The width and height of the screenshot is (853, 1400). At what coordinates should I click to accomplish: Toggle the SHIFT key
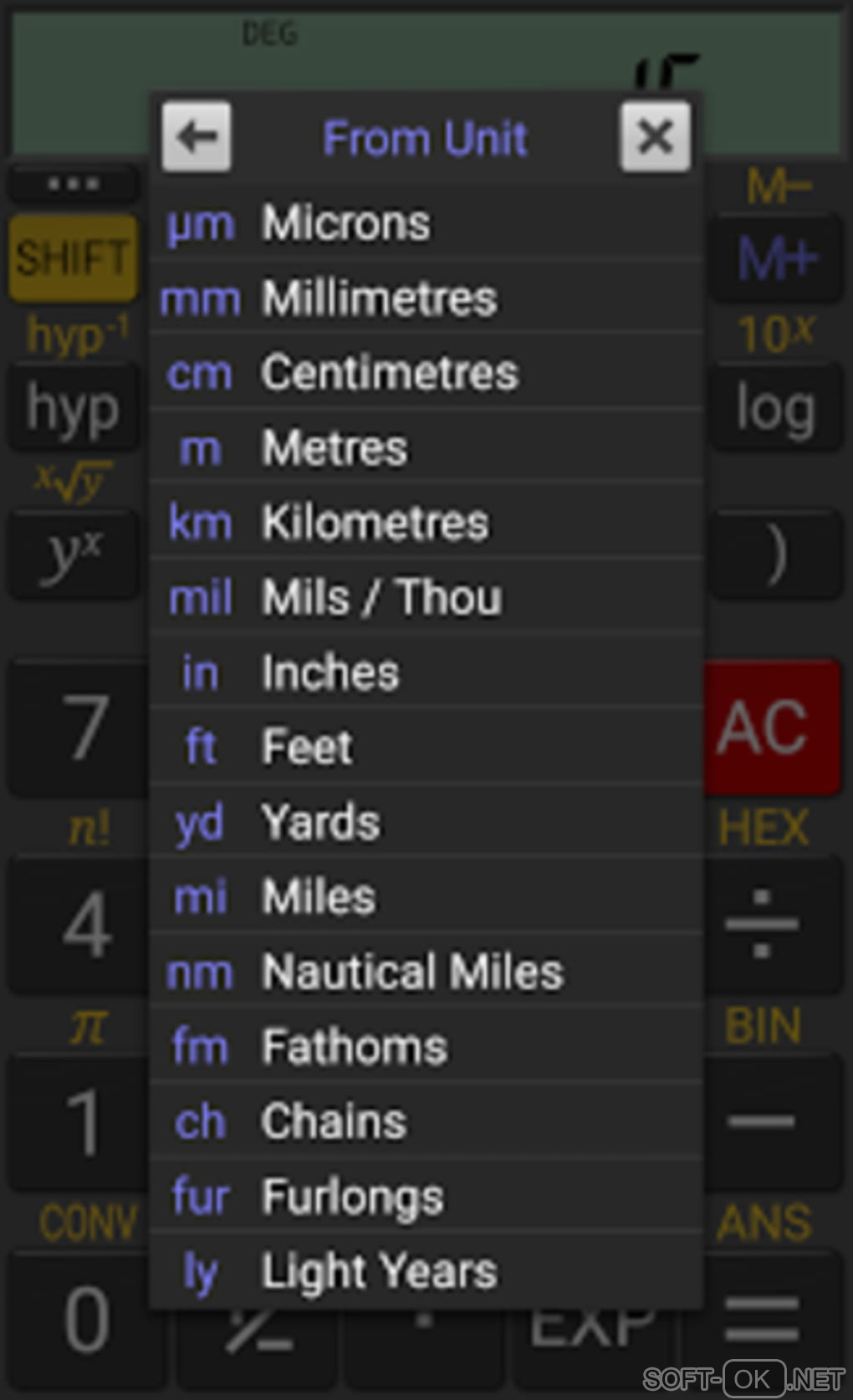[x=74, y=258]
